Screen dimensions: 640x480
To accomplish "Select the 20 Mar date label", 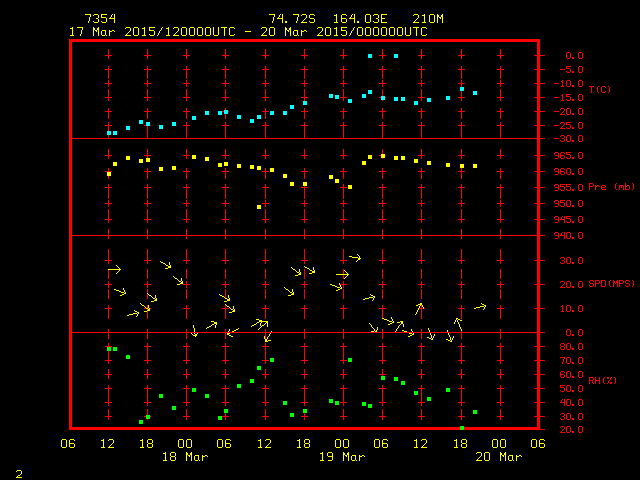I will click(497, 457).
